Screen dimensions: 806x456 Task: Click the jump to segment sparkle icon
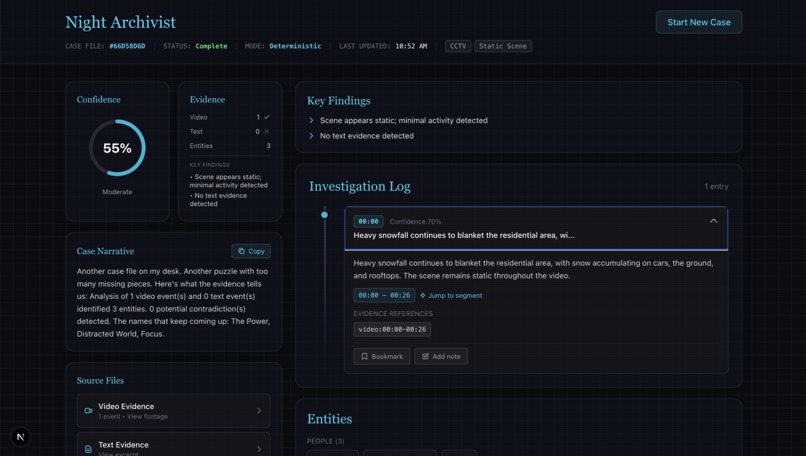coord(423,296)
